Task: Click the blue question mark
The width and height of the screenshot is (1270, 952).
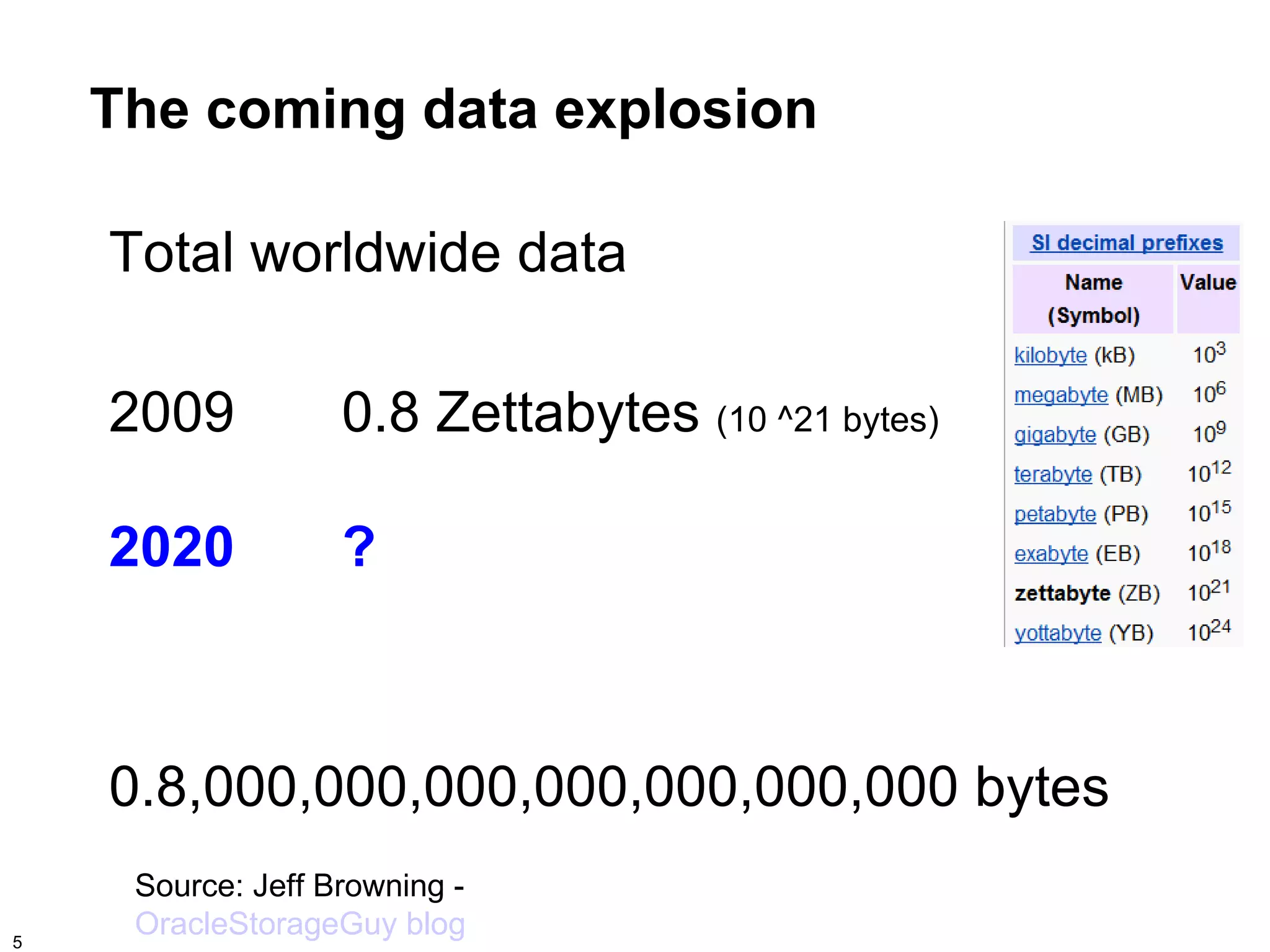Action: click(x=359, y=547)
